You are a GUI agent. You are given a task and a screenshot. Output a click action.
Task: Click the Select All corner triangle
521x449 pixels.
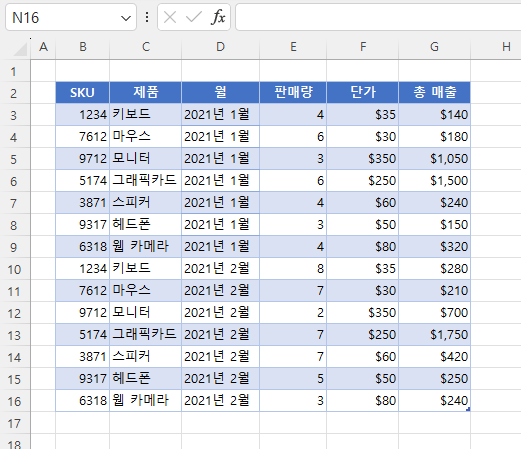click(x=20, y=49)
